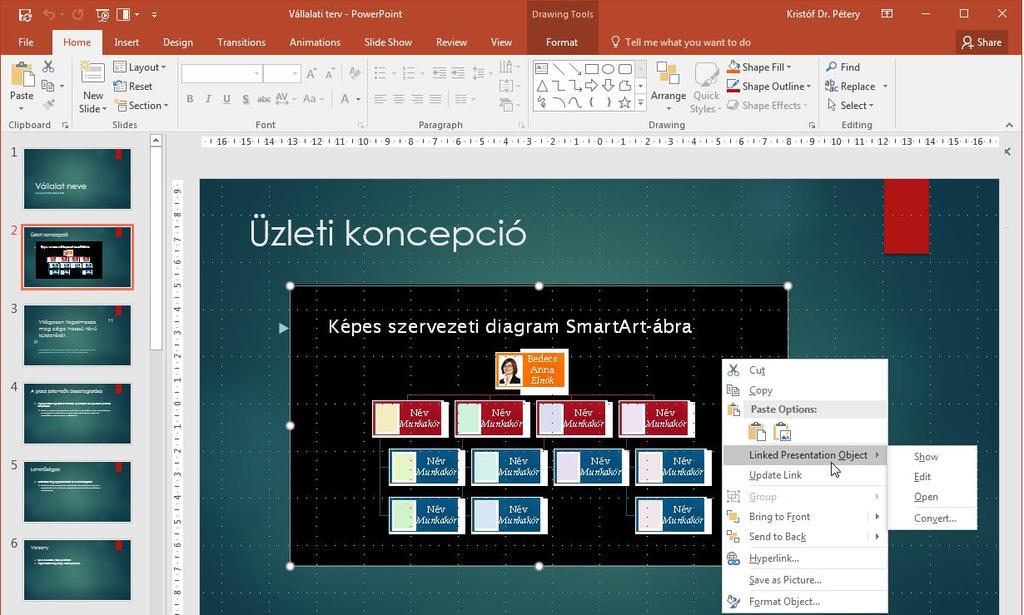Image resolution: width=1024 pixels, height=615 pixels.
Task: Justify paragraph text
Action: [436, 99]
